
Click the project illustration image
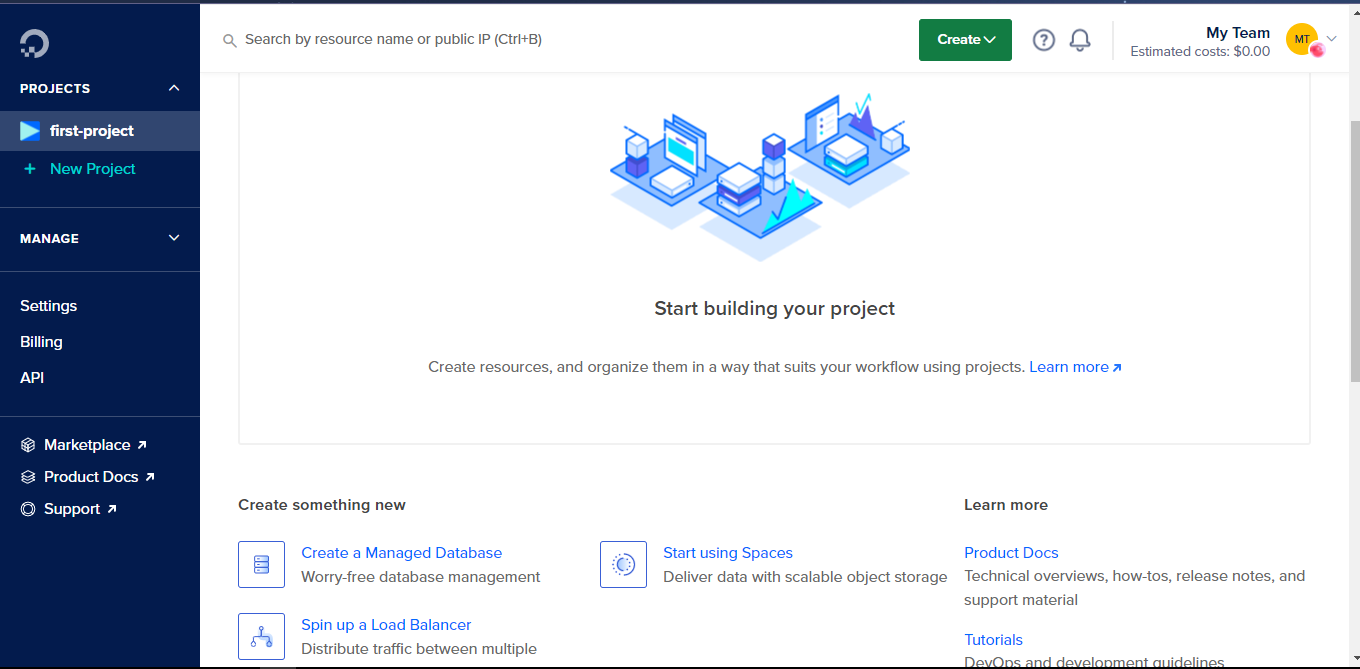tap(760, 176)
